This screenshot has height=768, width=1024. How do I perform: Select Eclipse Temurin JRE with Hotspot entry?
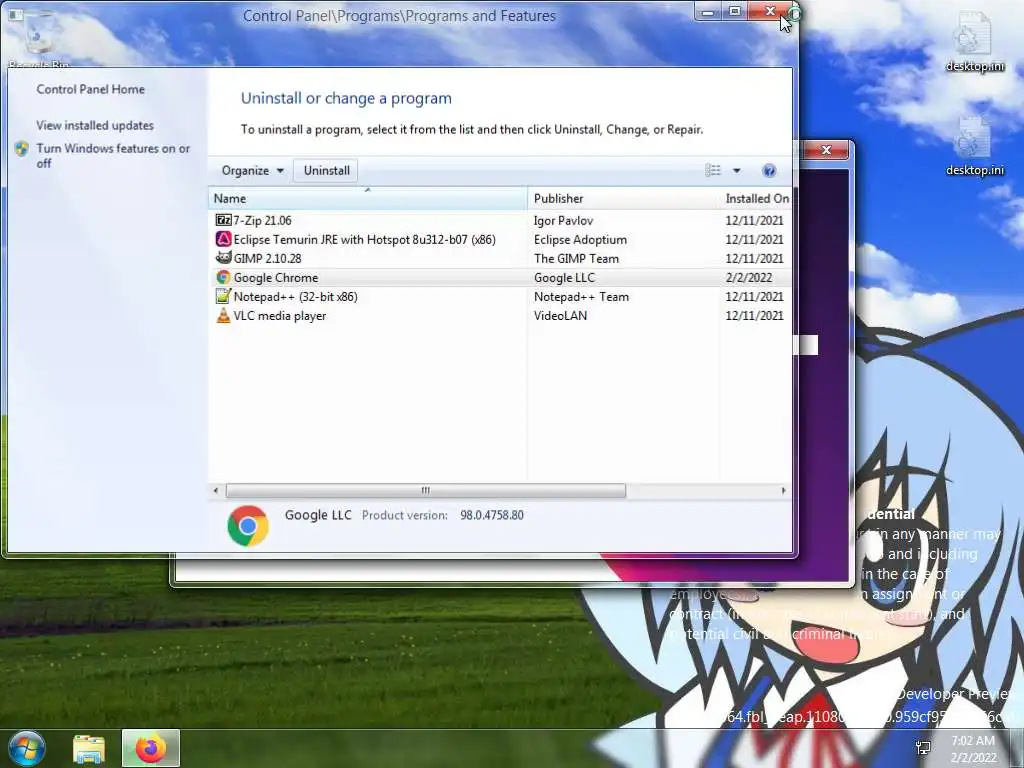point(364,239)
